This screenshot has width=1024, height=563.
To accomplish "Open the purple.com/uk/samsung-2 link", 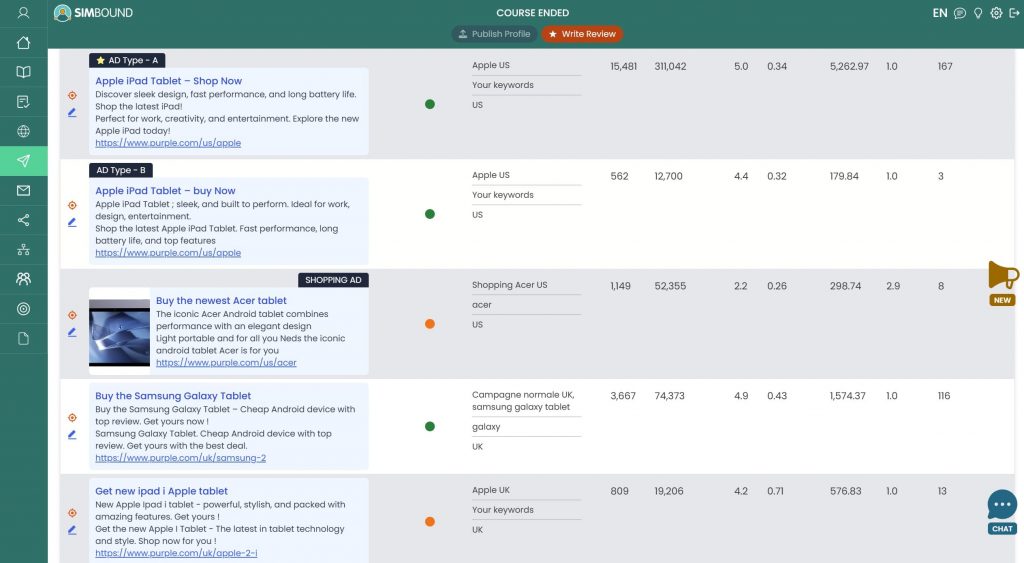I will pos(180,458).
